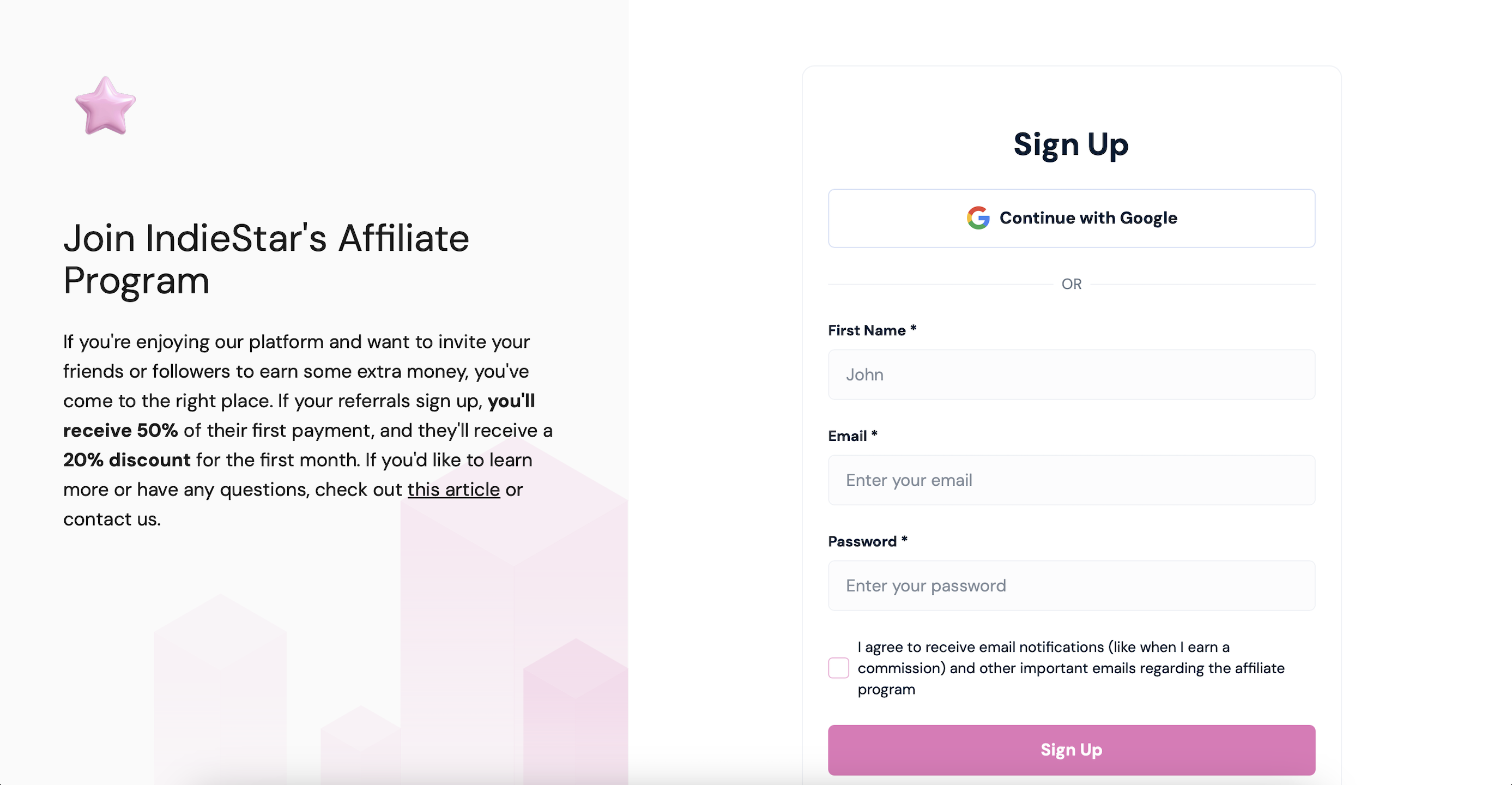
Task: Click the pink Sign Up button
Action: [1071, 750]
